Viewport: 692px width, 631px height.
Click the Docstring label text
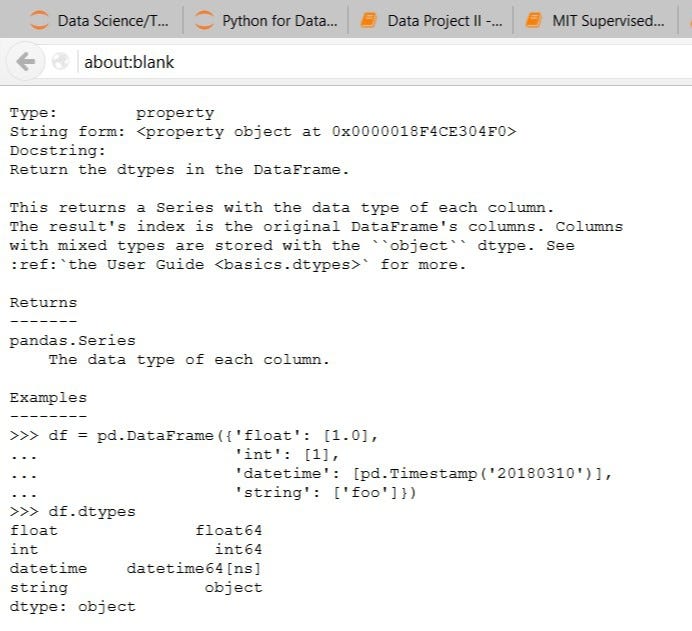(58, 150)
